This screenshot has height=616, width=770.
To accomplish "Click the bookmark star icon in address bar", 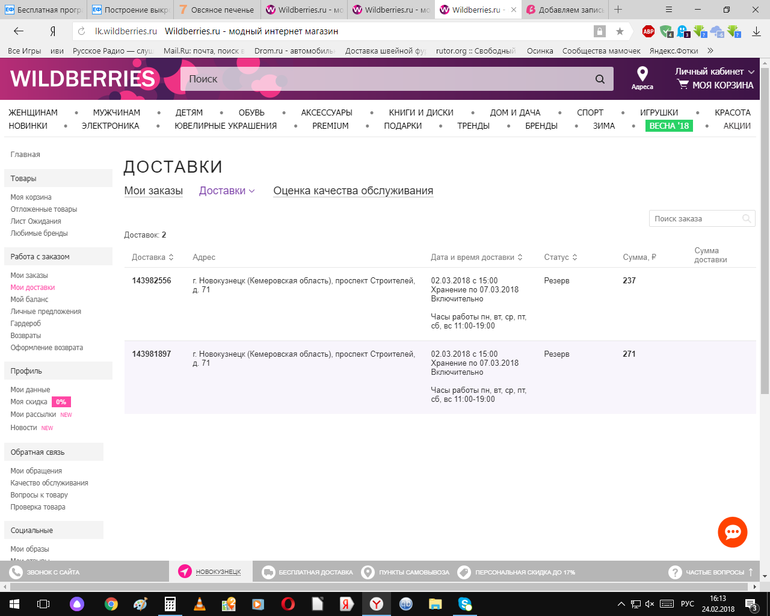I will (620, 31).
